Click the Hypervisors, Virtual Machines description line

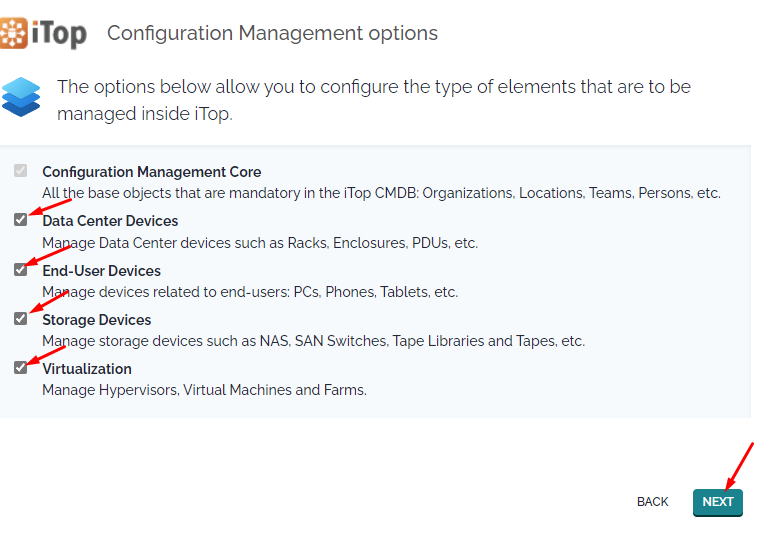204,390
